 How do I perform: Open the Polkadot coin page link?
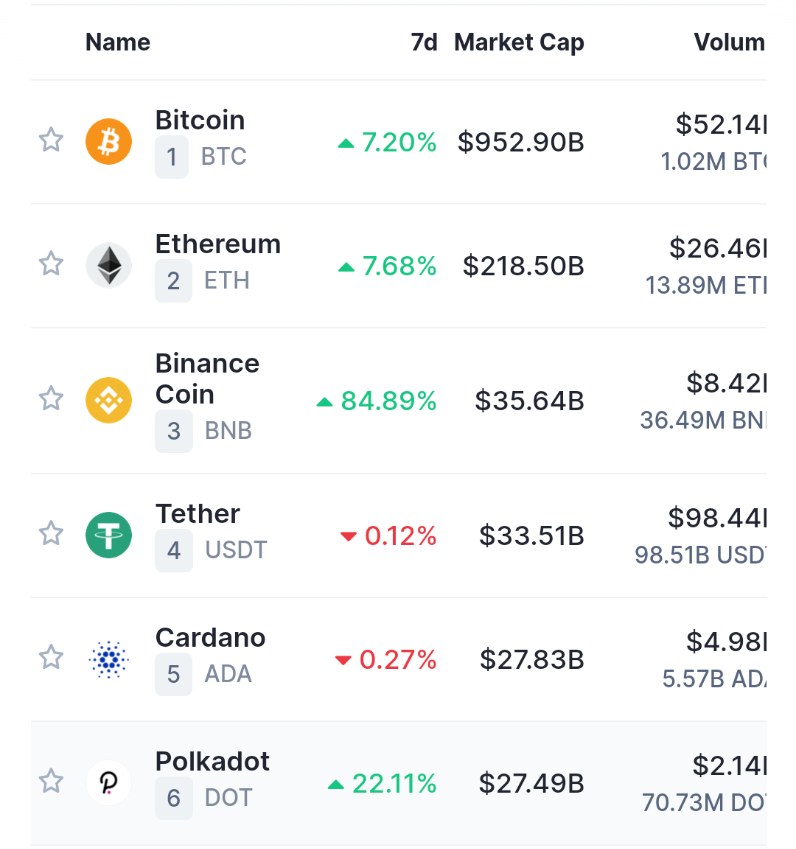[x=212, y=762]
